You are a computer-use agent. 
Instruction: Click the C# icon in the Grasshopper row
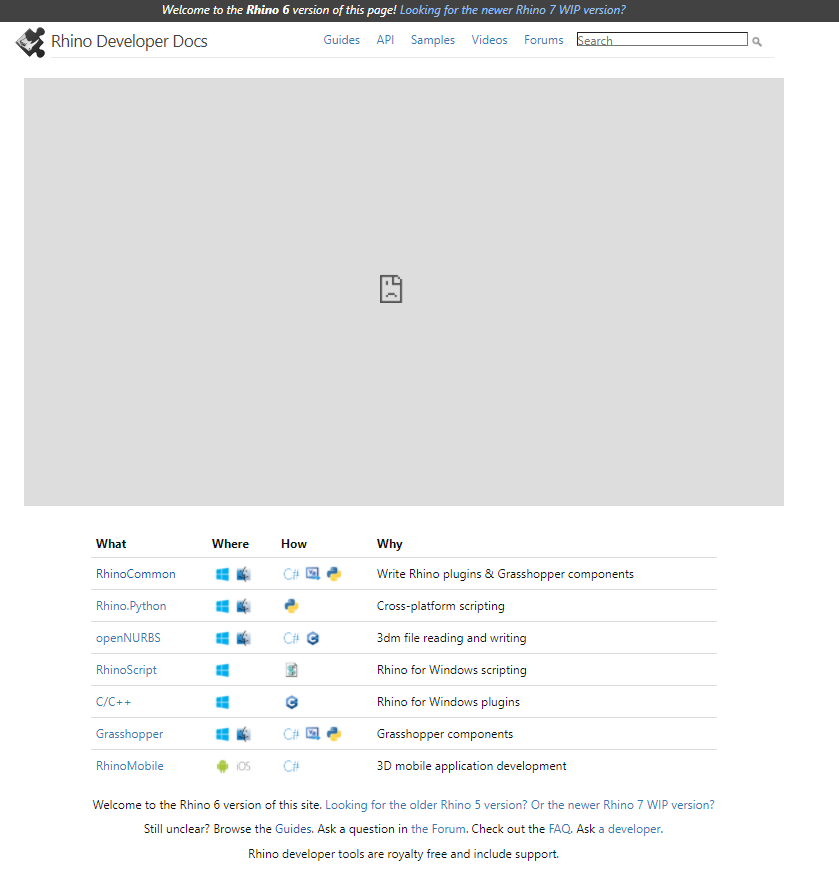(291, 735)
